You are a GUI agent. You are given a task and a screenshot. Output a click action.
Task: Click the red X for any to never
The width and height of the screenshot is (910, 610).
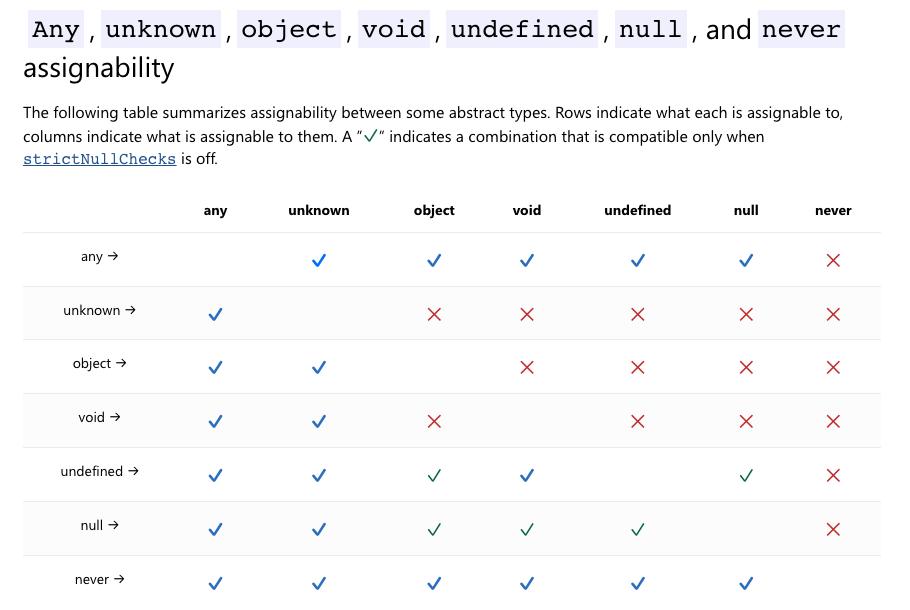(833, 260)
